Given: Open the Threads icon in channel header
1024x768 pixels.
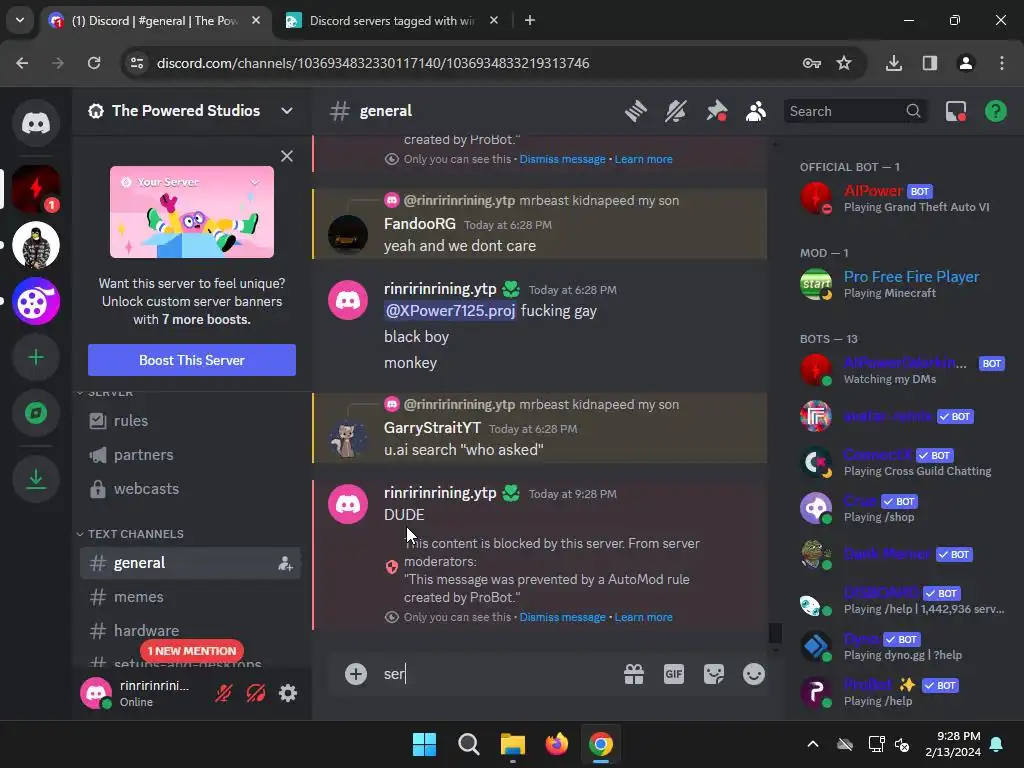Looking at the screenshot, I should (635, 111).
